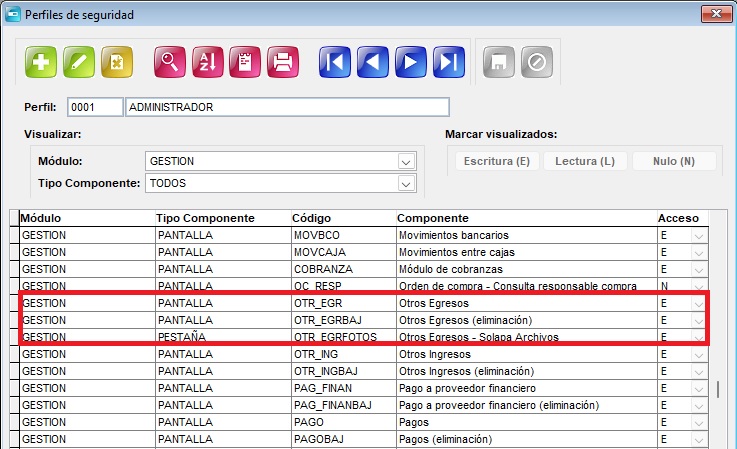
Task: Click the Lectura (L) button
Action: tap(585, 161)
